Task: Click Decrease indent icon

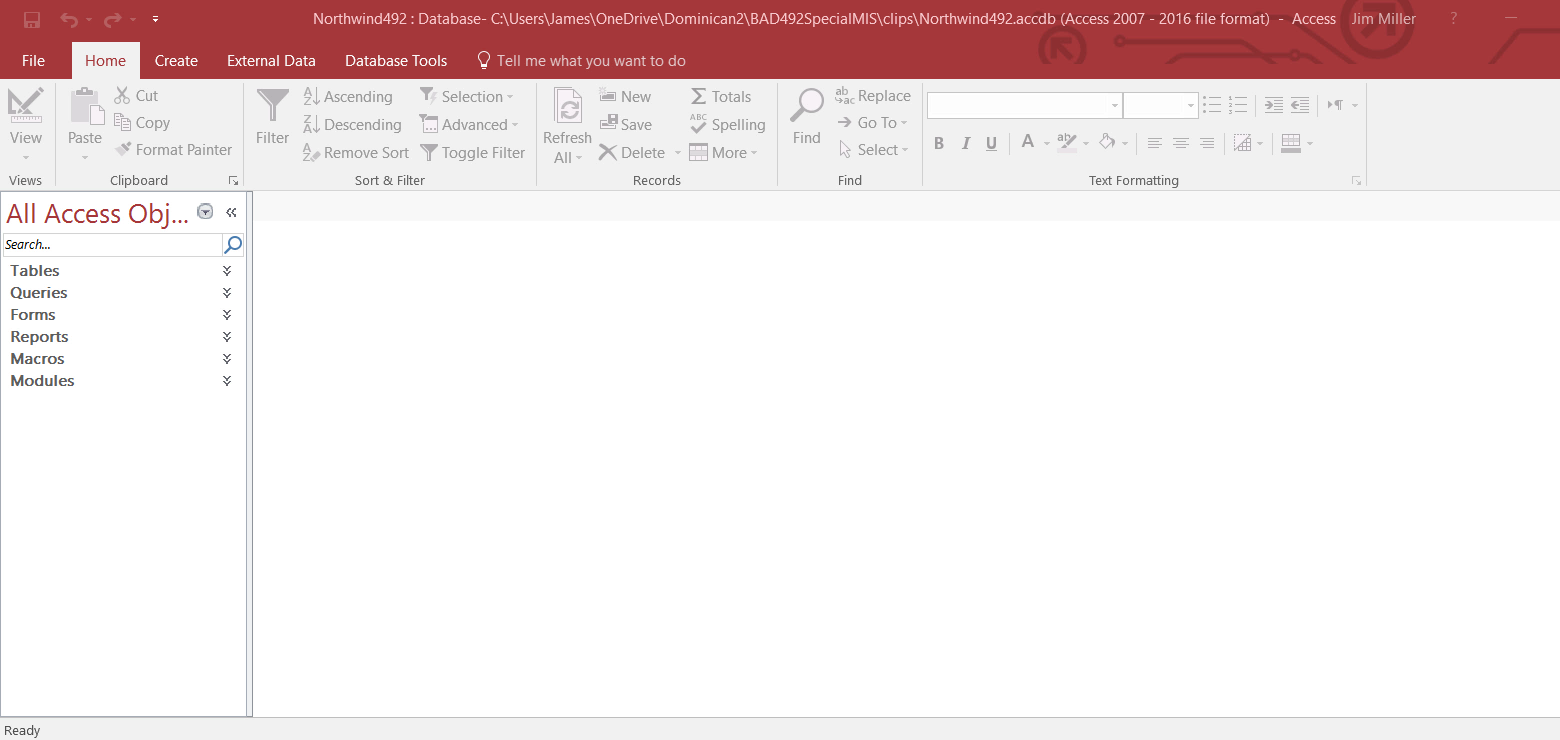Action: tap(1300, 105)
